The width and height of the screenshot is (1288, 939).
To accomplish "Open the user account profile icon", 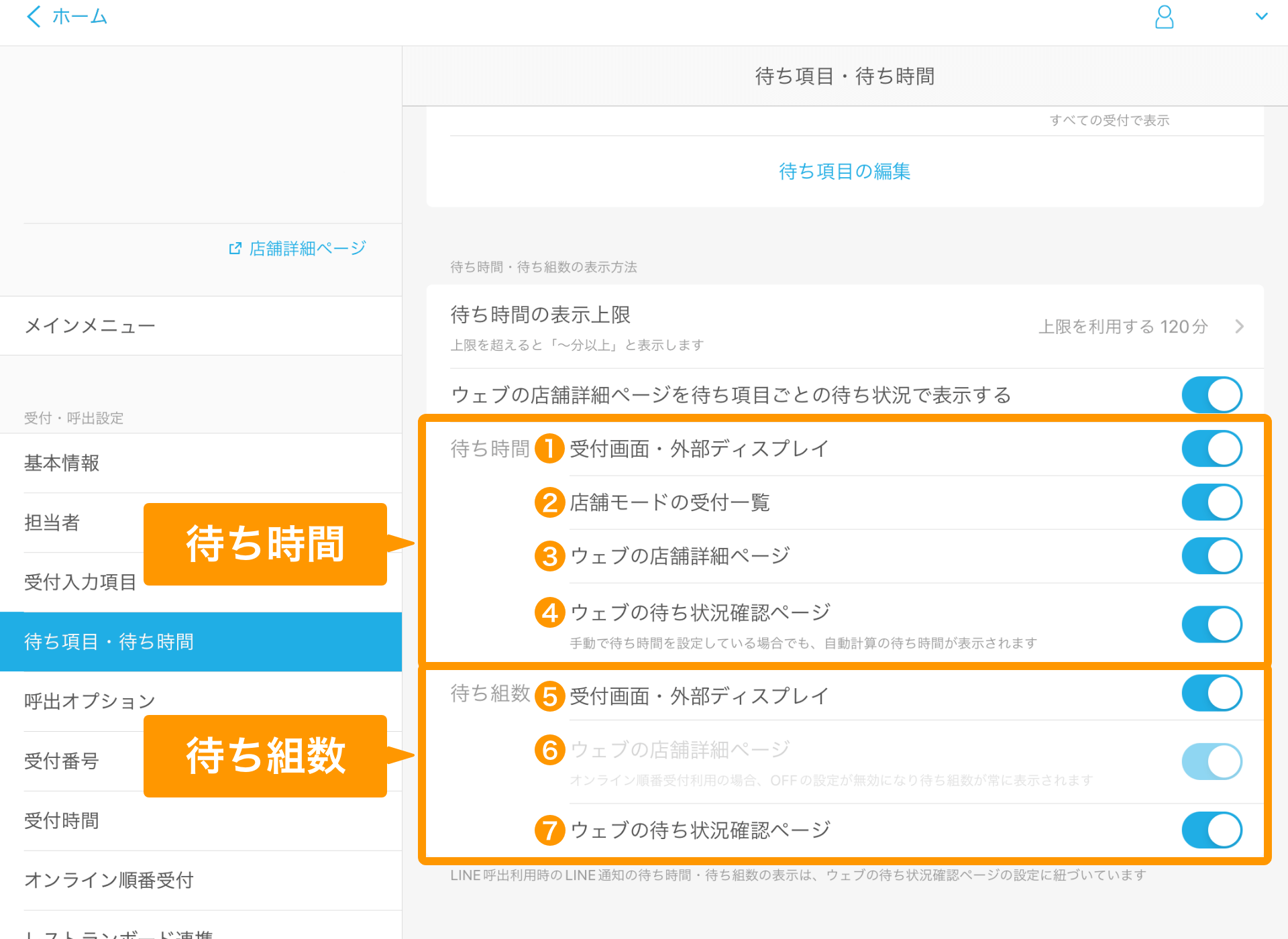I will click(1164, 17).
